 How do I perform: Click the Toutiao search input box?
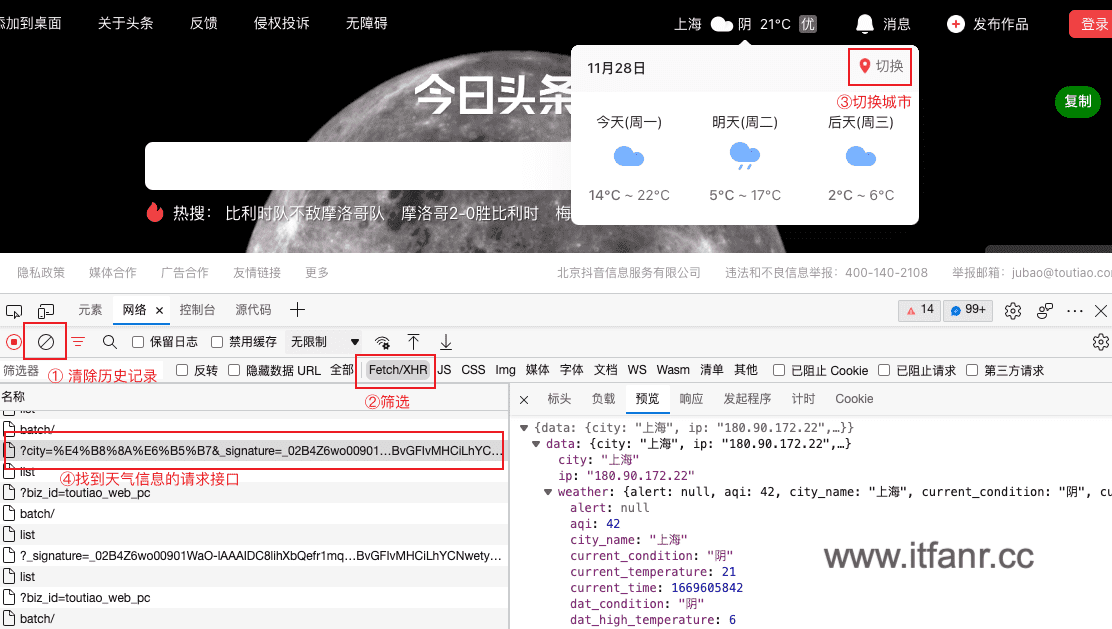click(x=358, y=166)
